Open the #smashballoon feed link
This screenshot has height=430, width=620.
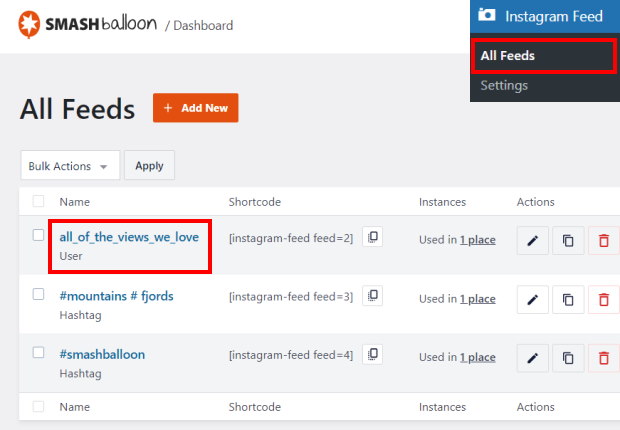102,354
